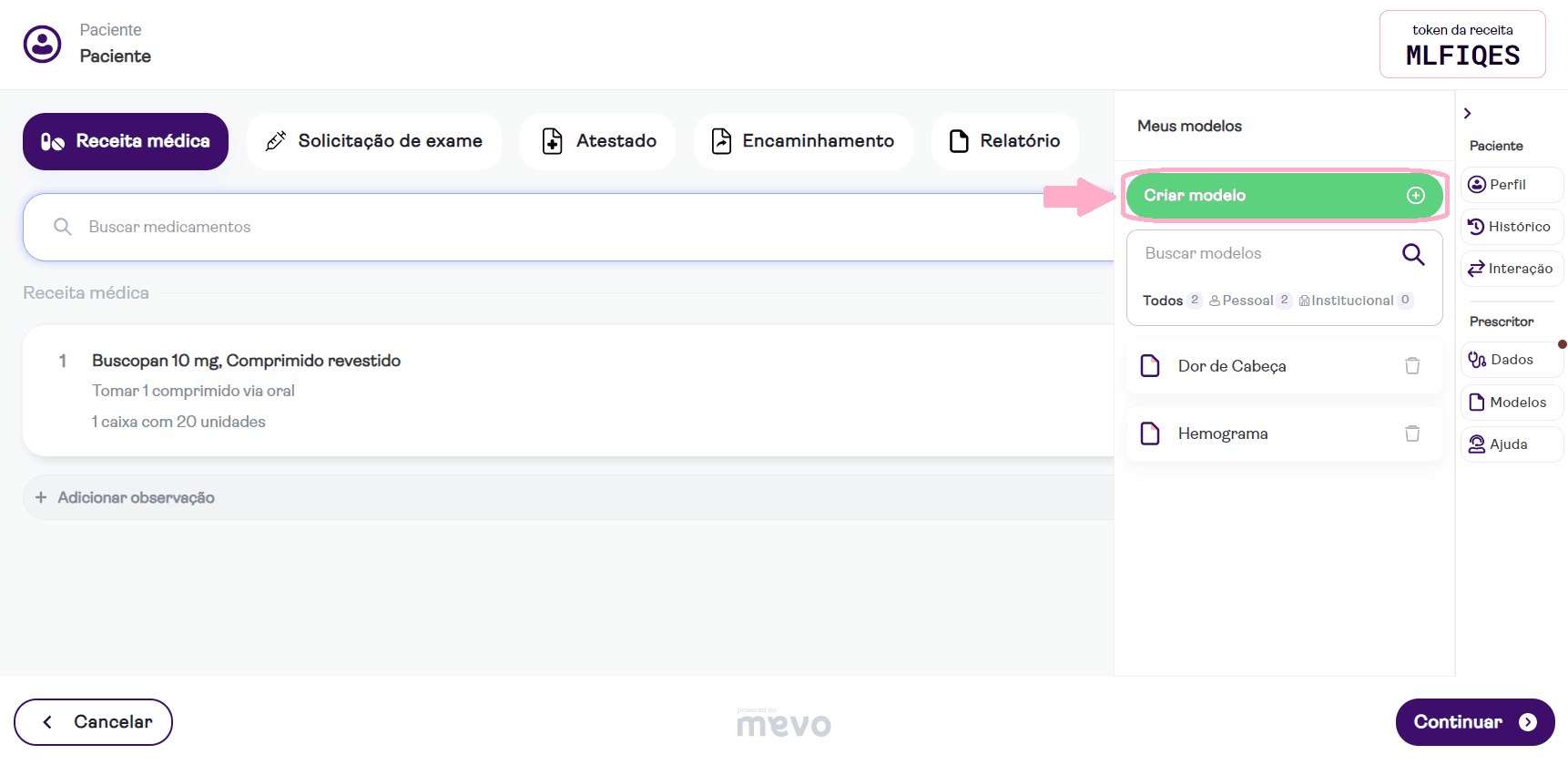Image resolution: width=1568 pixels, height=765 pixels.
Task: Delete the Dor de Cabeça model via trash icon
Action: click(1412, 366)
